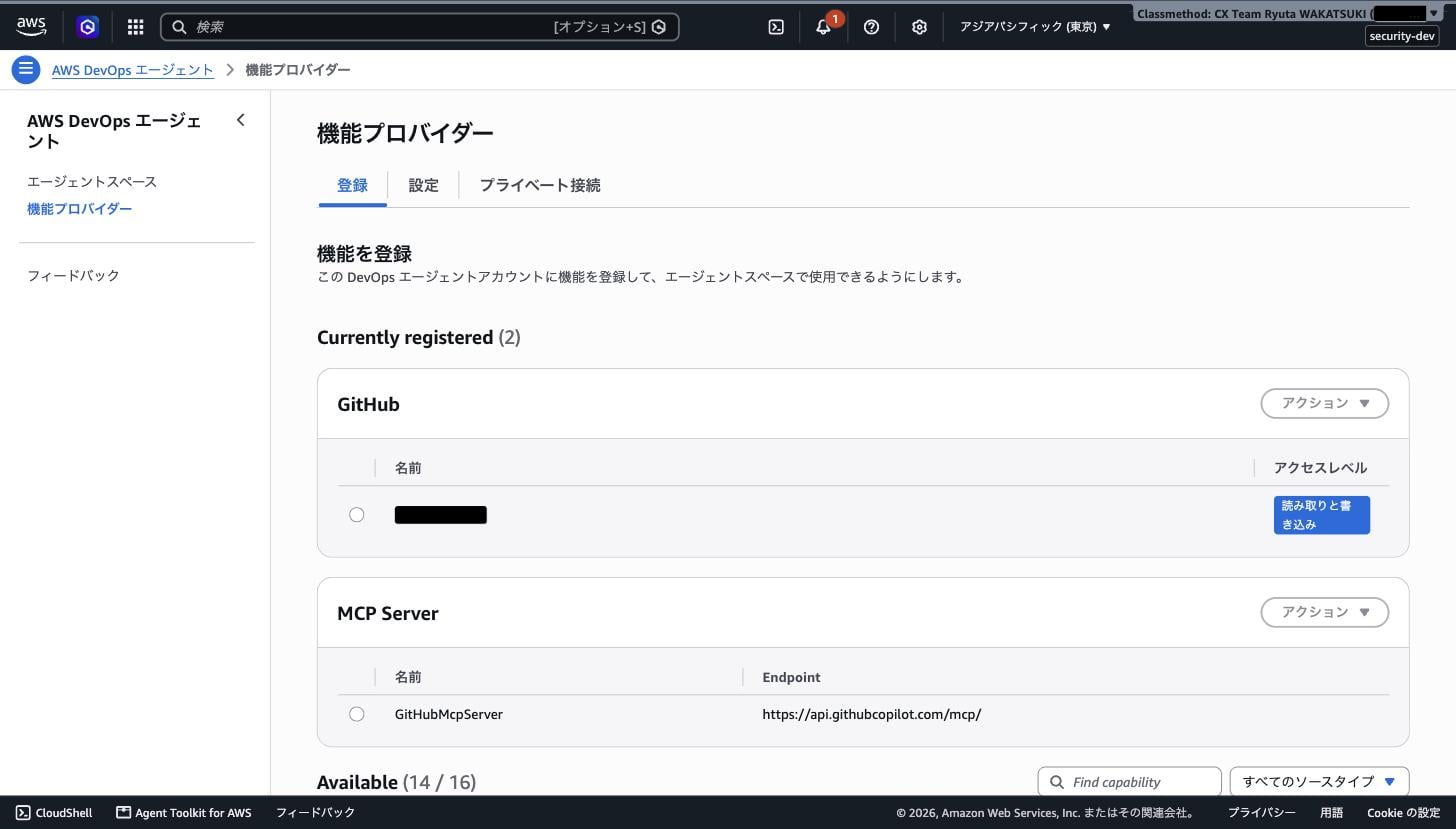Click the Currently registered (2) heading
Image resolution: width=1456 pixels, height=829 pixels.
(x=419, y=337)
